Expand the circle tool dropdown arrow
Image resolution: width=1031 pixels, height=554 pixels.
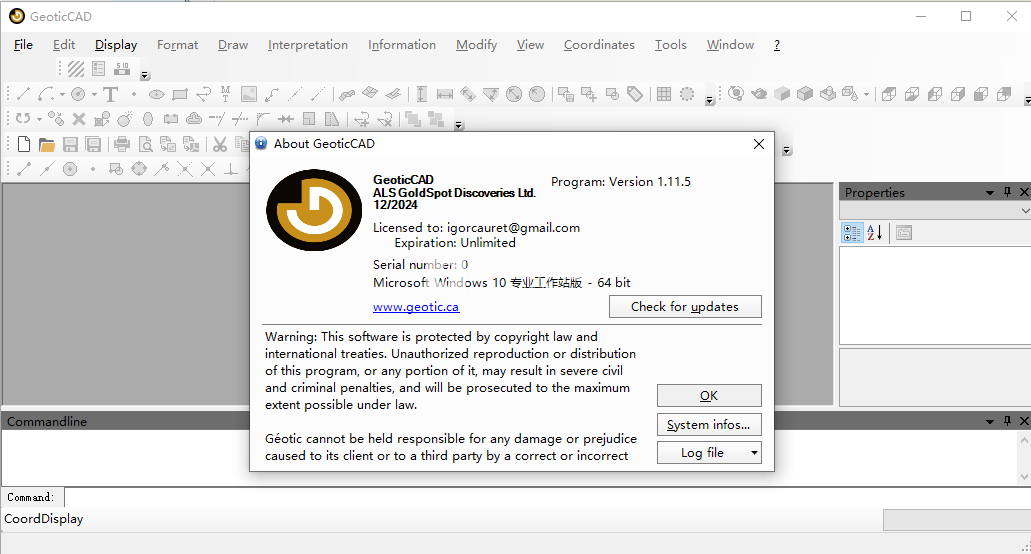coord(94,95)
